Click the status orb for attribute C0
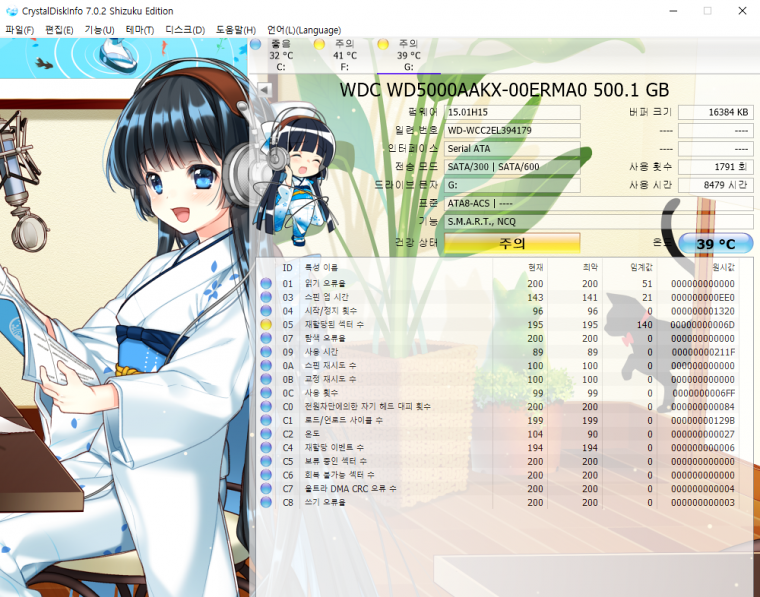The height and width of the screenshot is (597, 760). tap(266, 406)
